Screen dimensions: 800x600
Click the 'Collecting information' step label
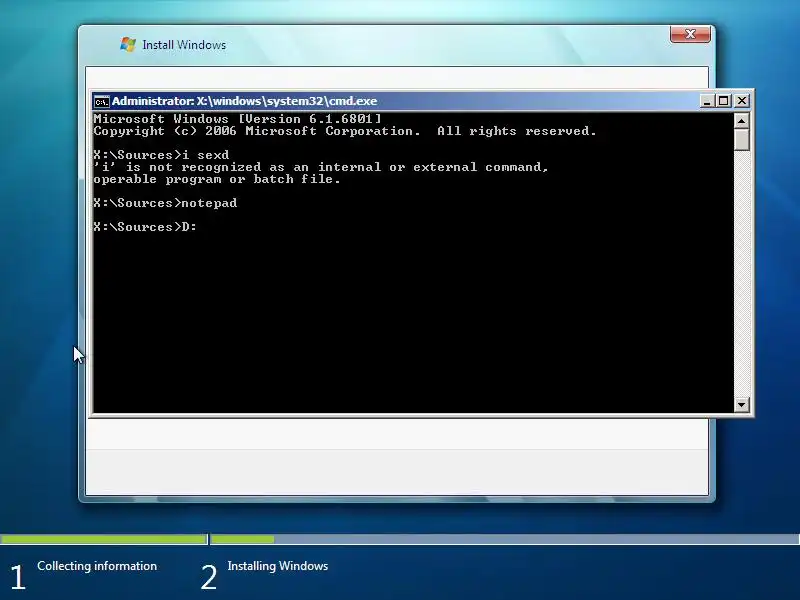point(97,566)
